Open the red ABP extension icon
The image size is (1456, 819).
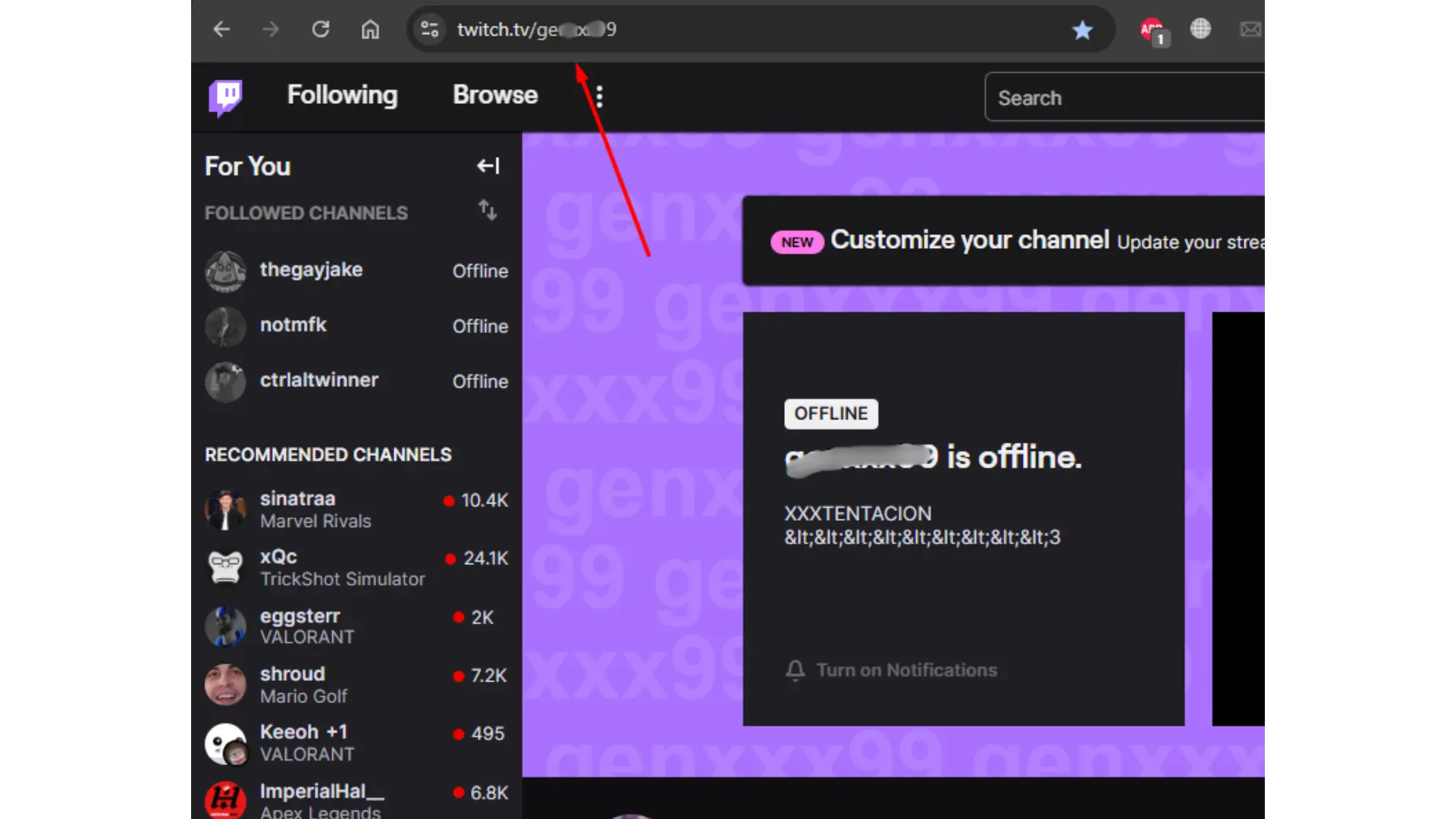tap(1154, 31)
